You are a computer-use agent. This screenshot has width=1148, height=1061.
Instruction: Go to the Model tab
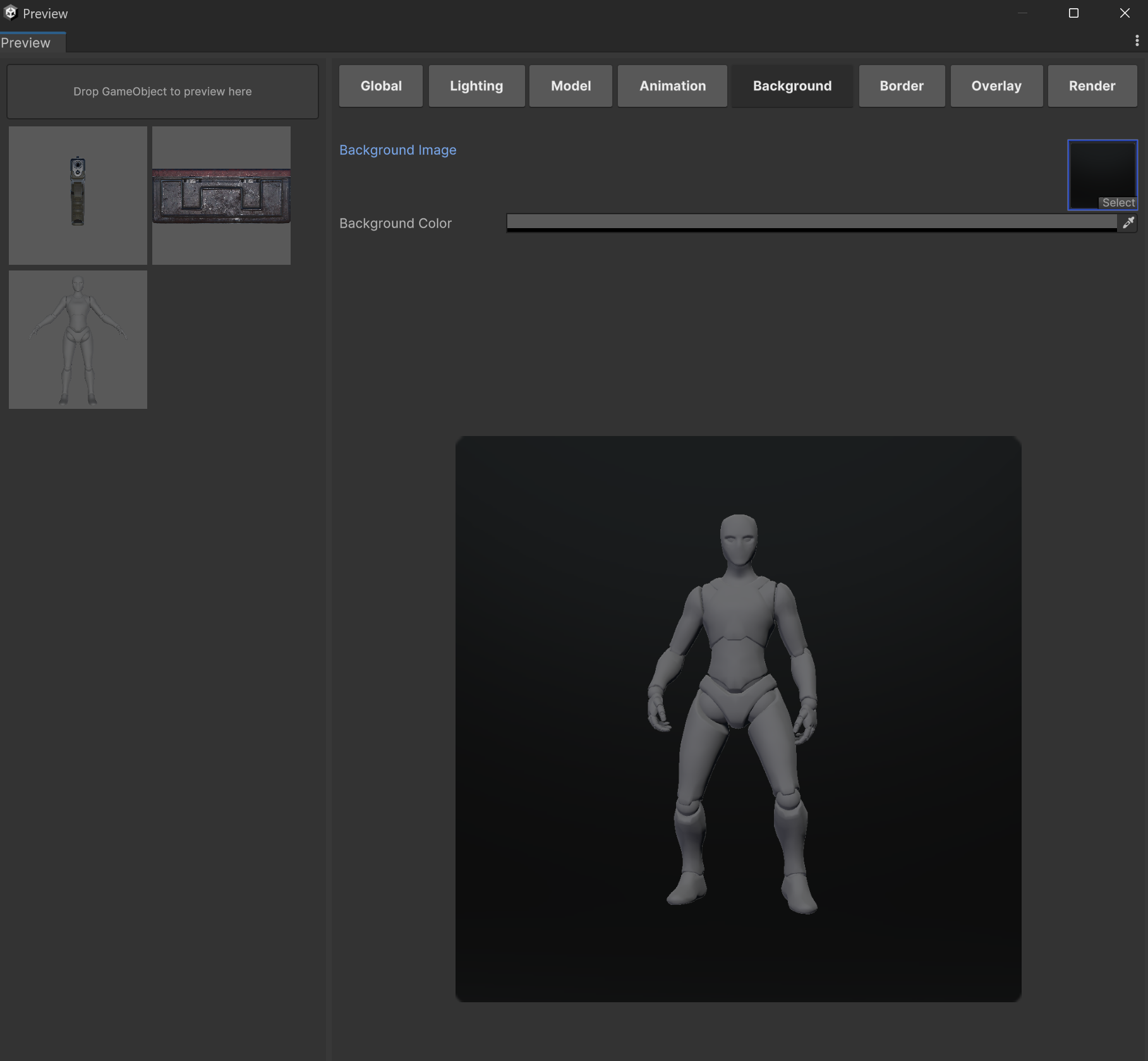point(571,86)
